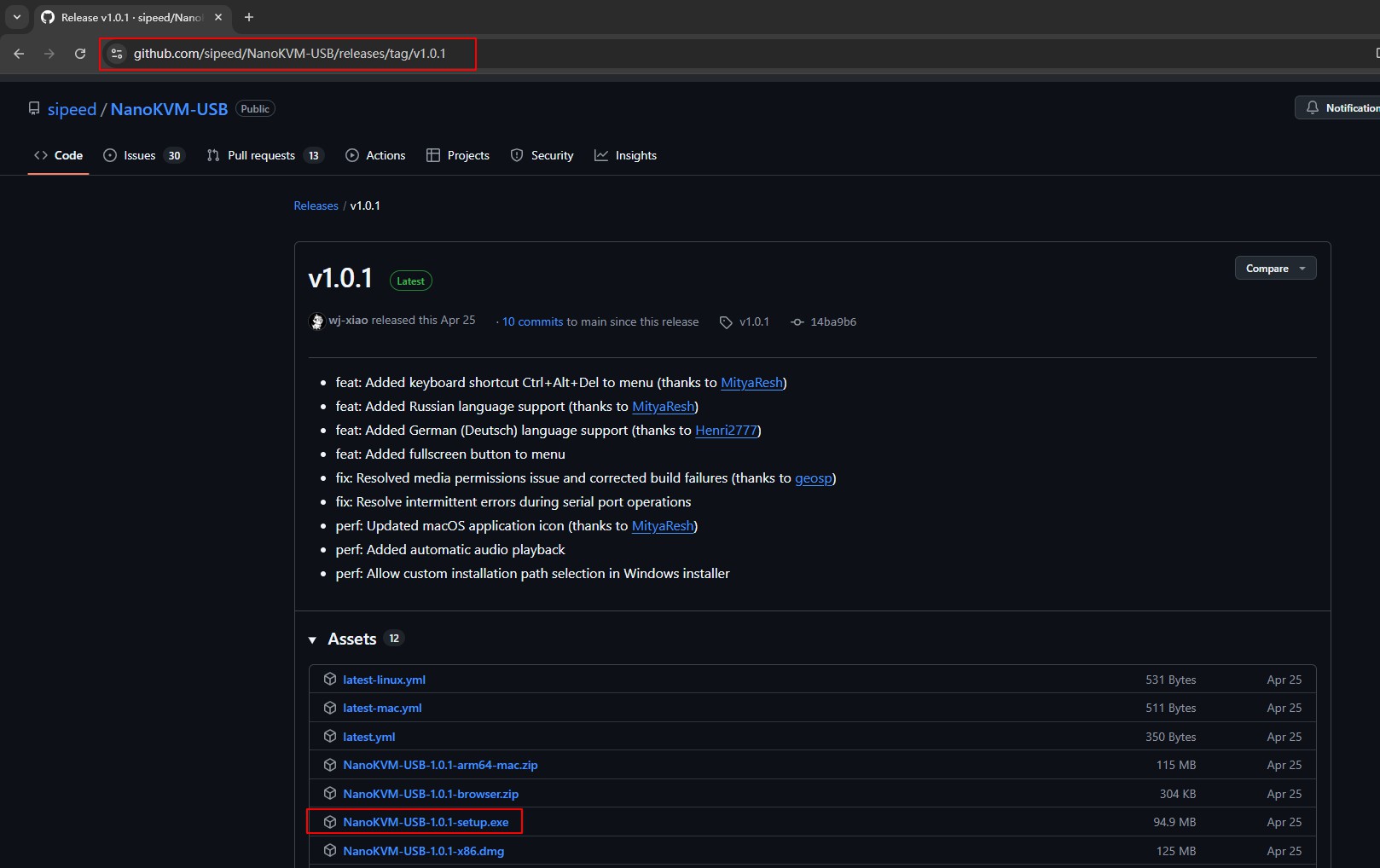Go to Releases breadcrumb link
This screenshot has height=868, width=1380.
point(316,205)
